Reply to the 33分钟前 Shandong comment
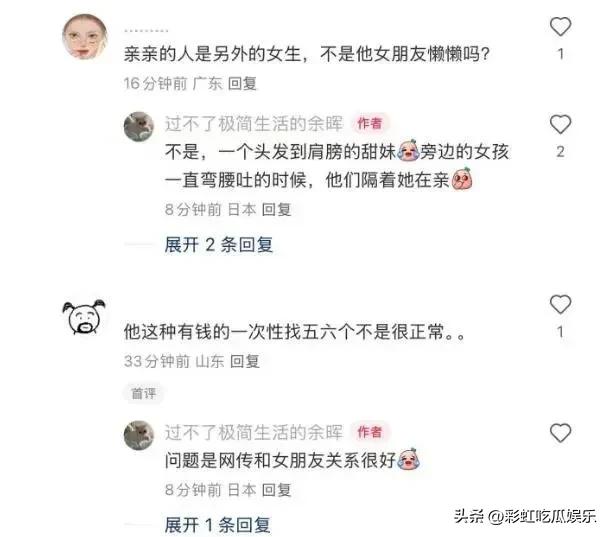The height and width of the screenshot is (537, 610). pyautogui.click(x=245, y=361)
